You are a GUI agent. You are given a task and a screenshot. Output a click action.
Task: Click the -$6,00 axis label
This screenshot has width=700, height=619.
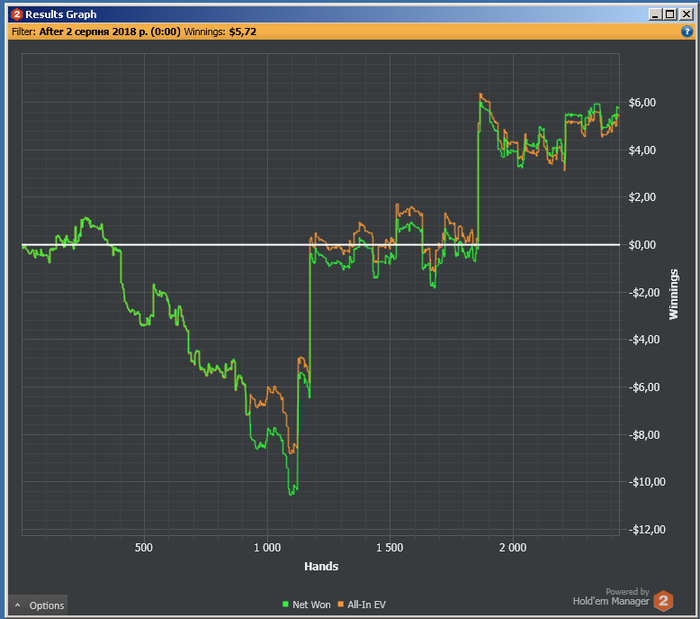pos(644,387)
